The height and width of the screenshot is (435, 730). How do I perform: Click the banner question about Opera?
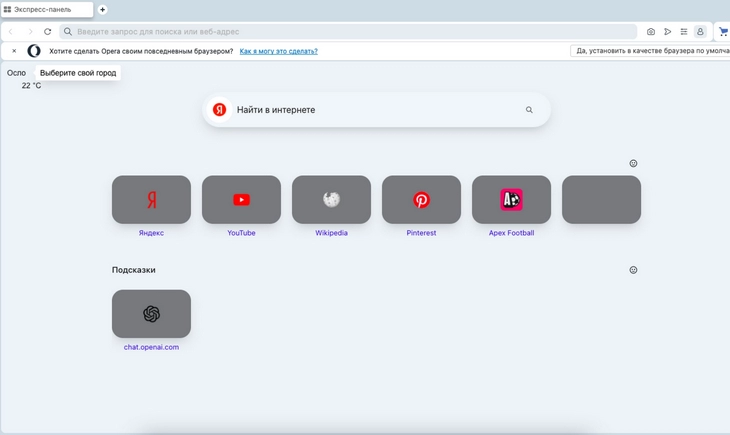(x=141, y=51)
